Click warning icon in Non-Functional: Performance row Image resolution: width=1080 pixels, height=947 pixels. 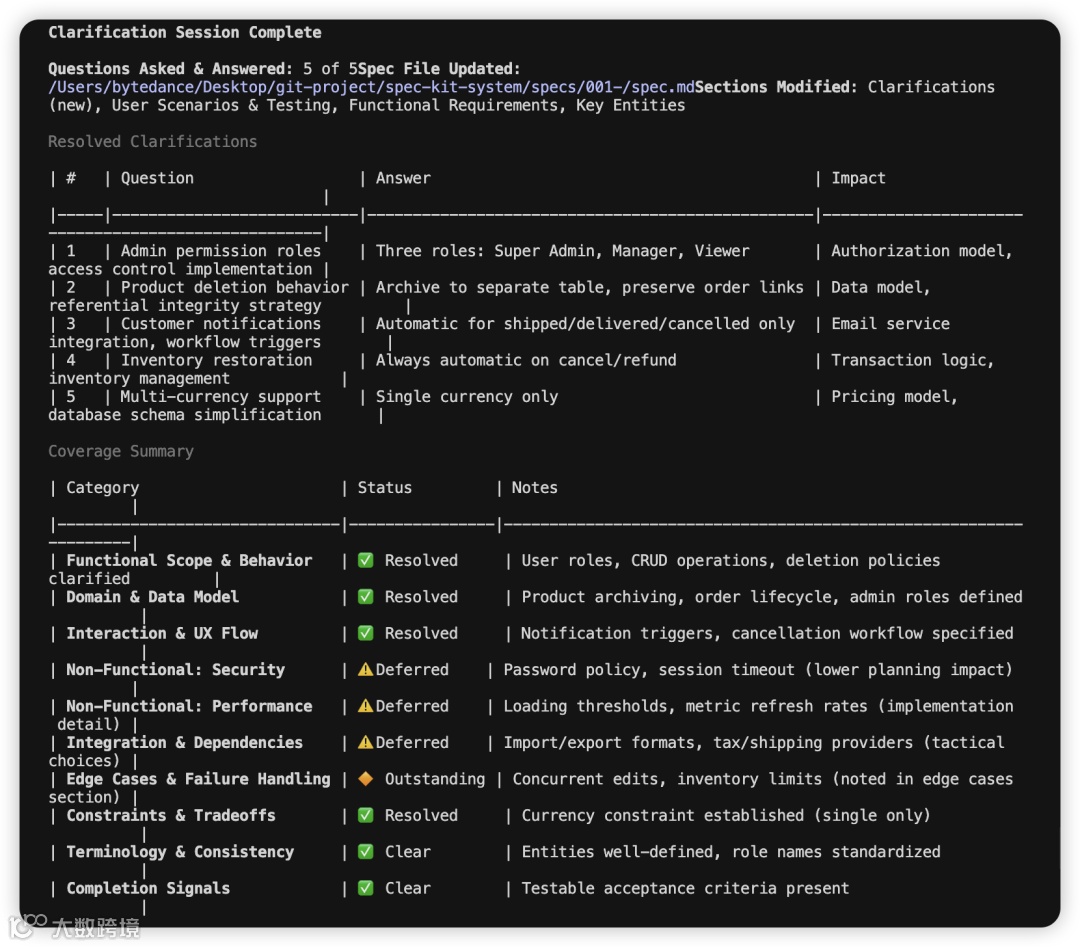[x=366, y=706]
